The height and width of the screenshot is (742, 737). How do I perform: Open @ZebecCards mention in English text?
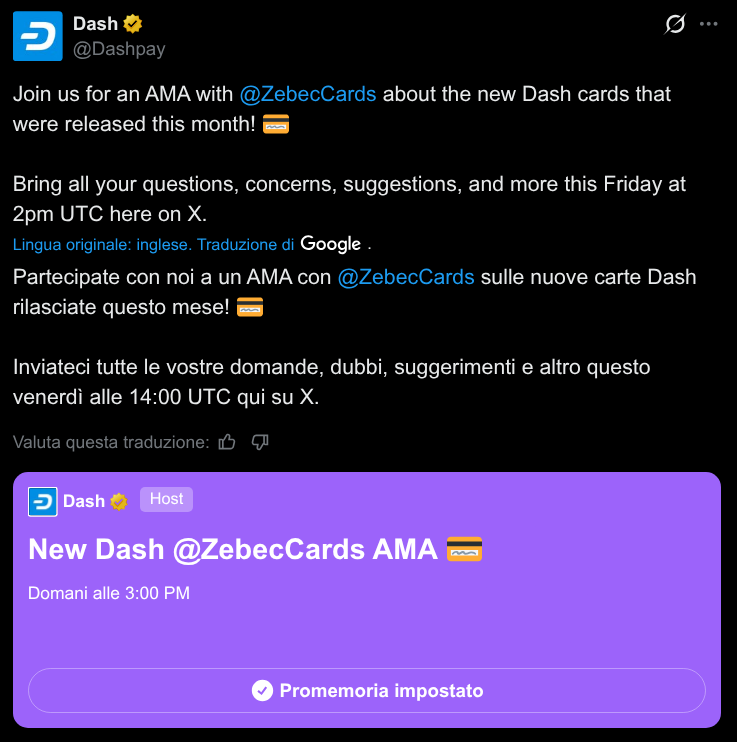(308, 94)
